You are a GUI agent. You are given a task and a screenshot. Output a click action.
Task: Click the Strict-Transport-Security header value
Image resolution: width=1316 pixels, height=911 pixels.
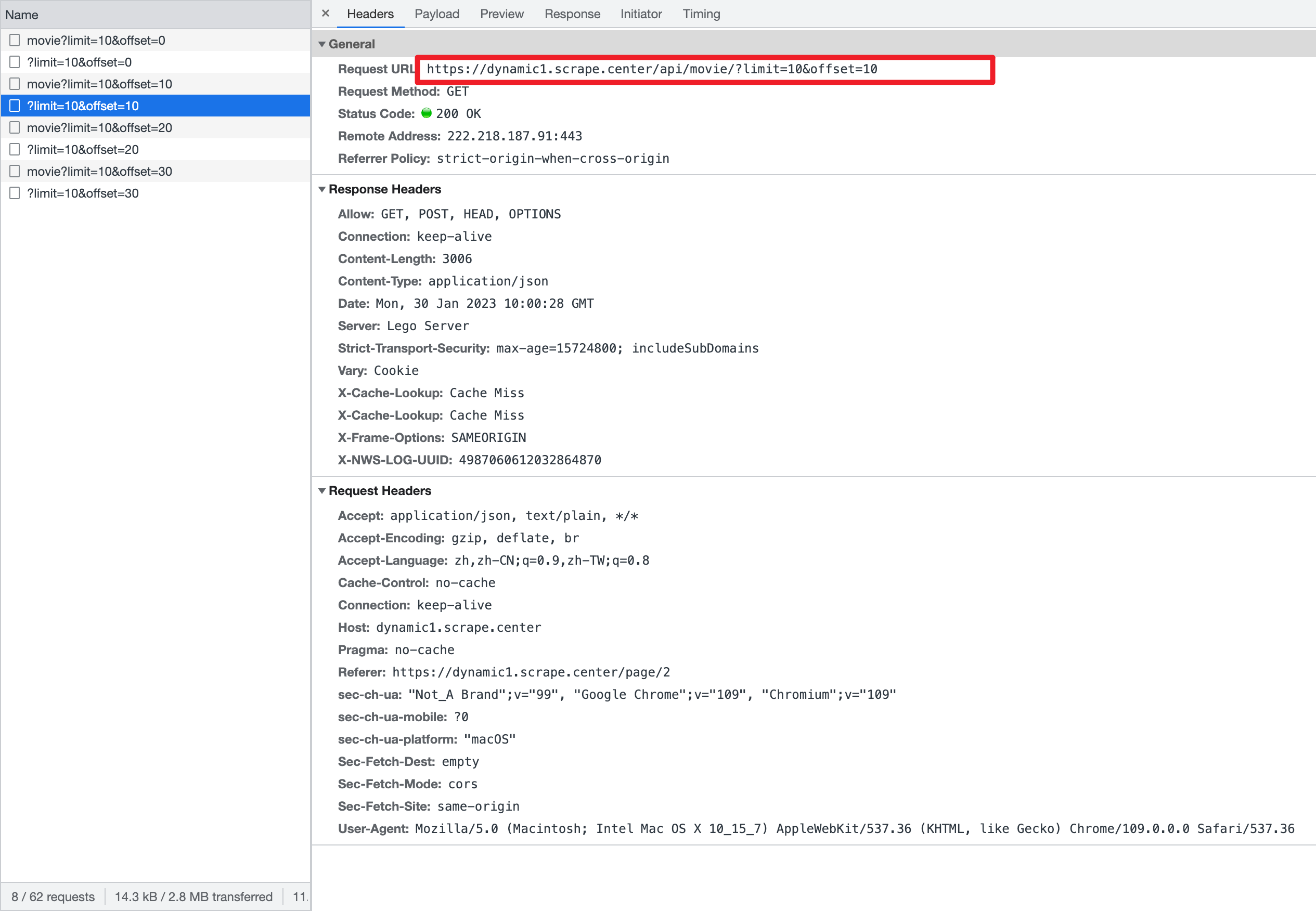(627, 348)
